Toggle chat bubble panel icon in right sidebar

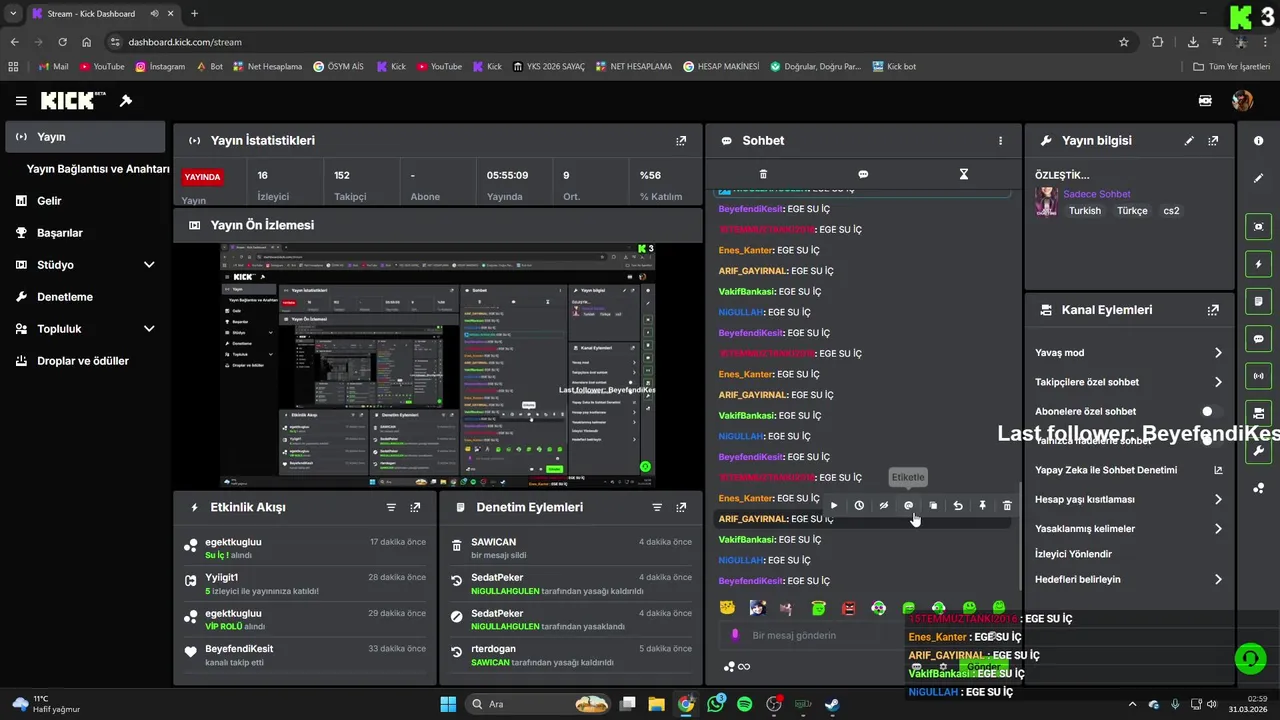click(x=1258, y=339)
